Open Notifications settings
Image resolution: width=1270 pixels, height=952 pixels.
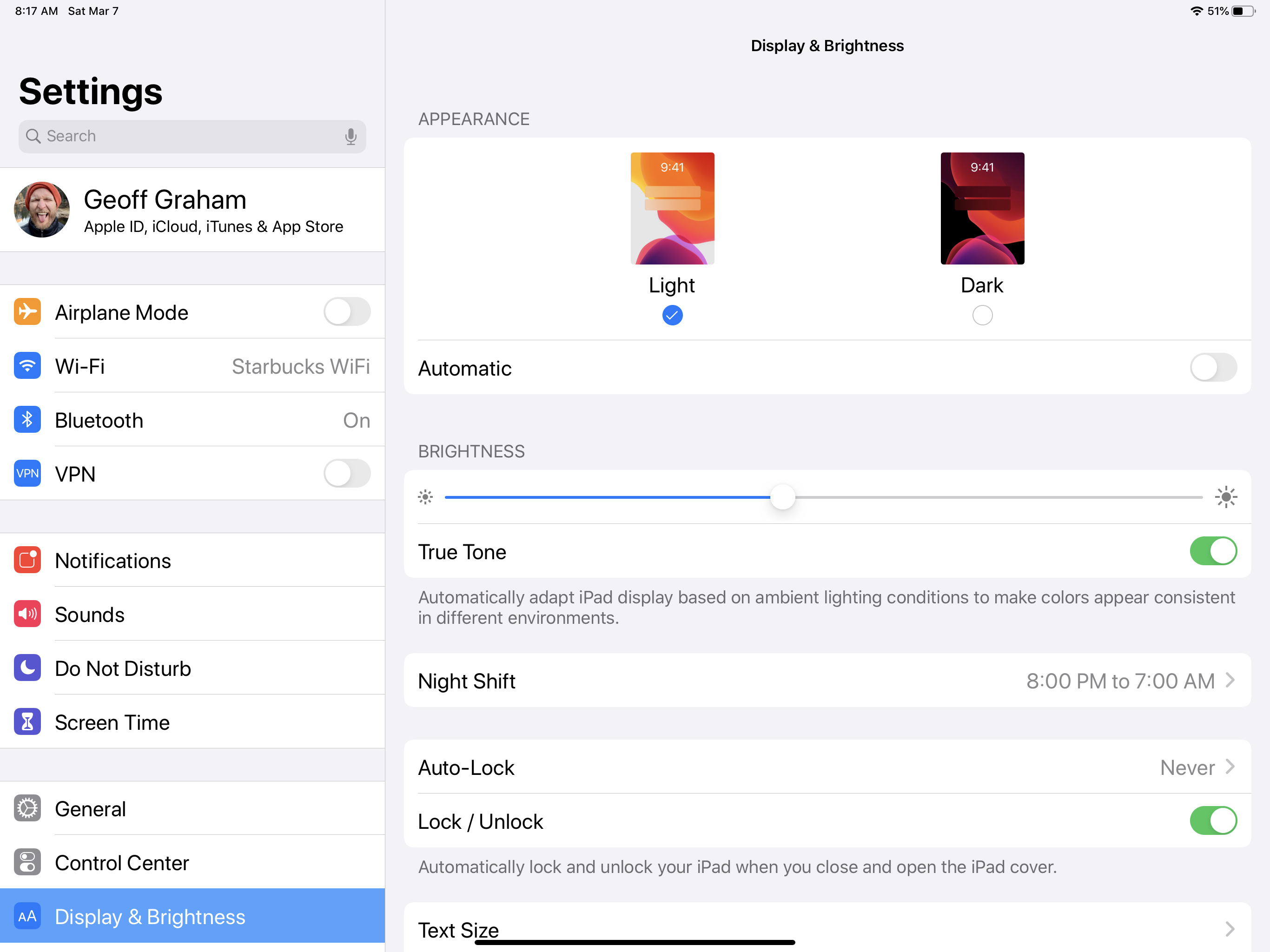pos(192,561)
